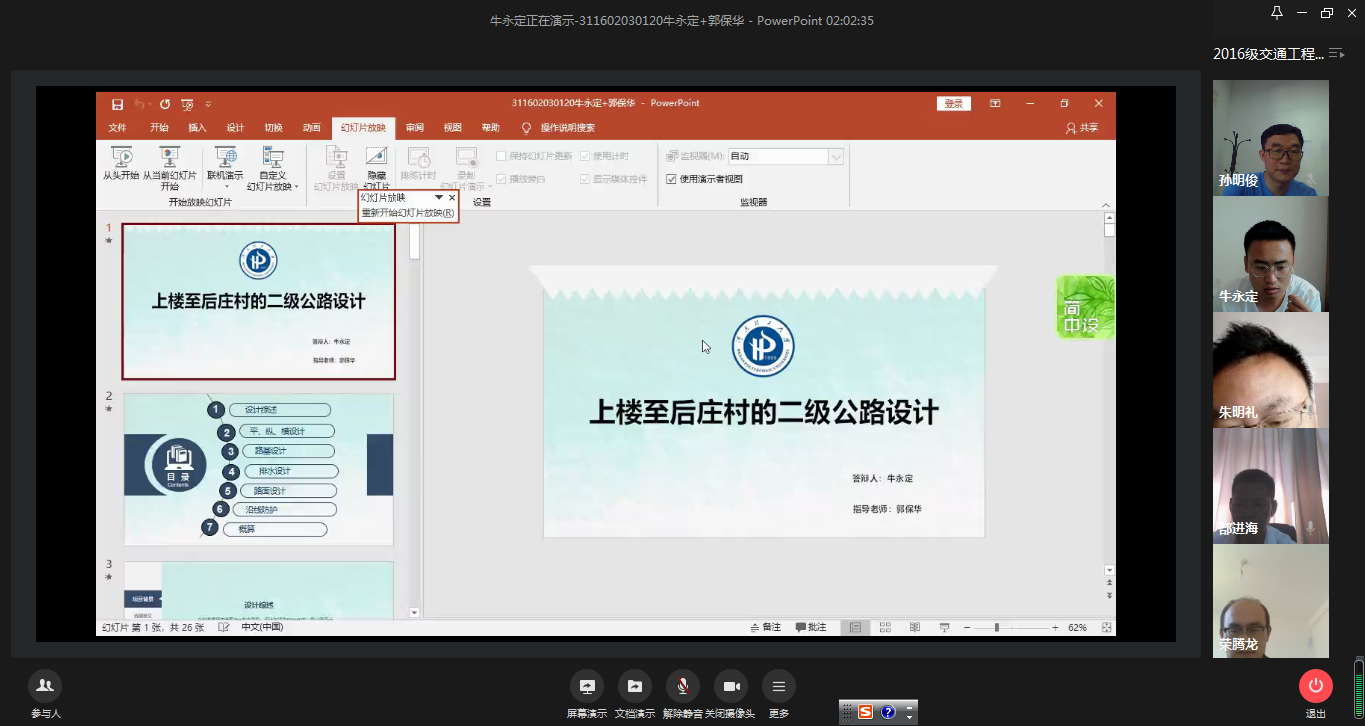Open the 动画 ribbon tab
This screenshot has height=726, width=1365.
coord(312,128)
